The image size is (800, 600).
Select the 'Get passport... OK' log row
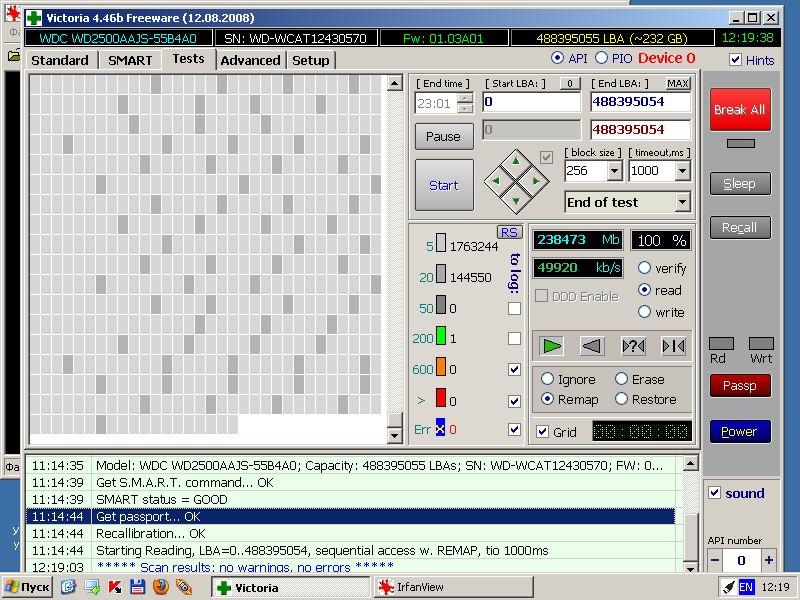350,516
